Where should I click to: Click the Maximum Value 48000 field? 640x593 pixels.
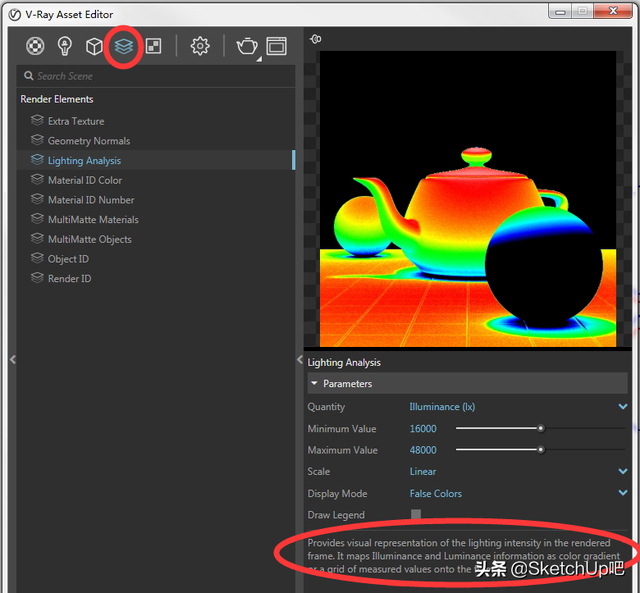[x=424, y=450]
